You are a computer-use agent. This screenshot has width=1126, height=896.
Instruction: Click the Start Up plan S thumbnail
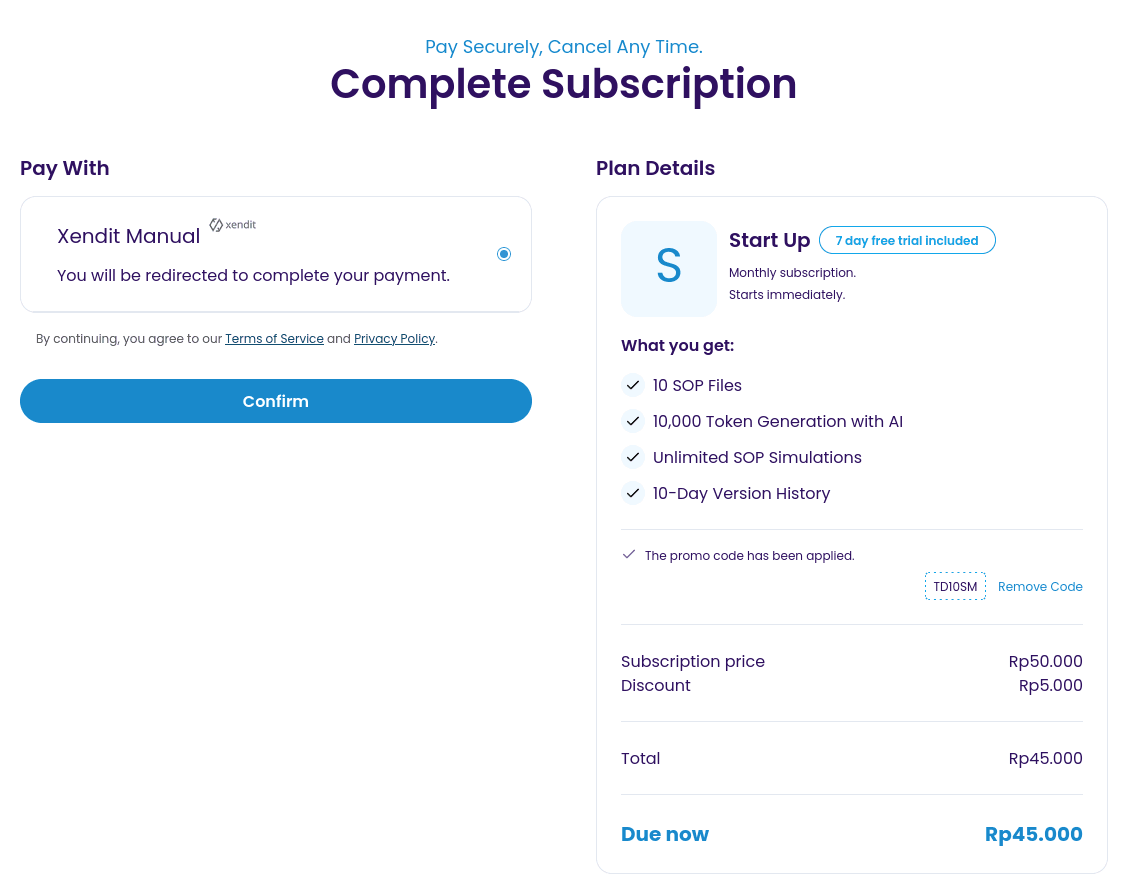[668, 268]
